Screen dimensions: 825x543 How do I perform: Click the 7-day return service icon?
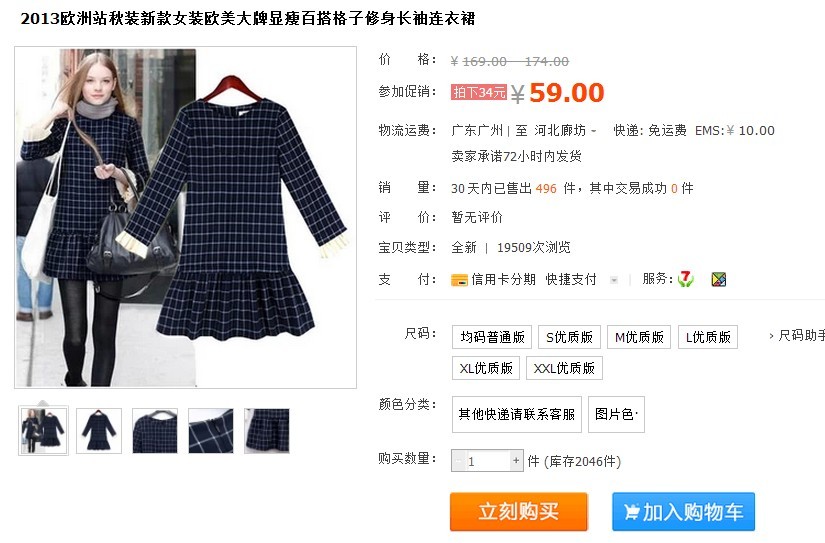[685, 279]
